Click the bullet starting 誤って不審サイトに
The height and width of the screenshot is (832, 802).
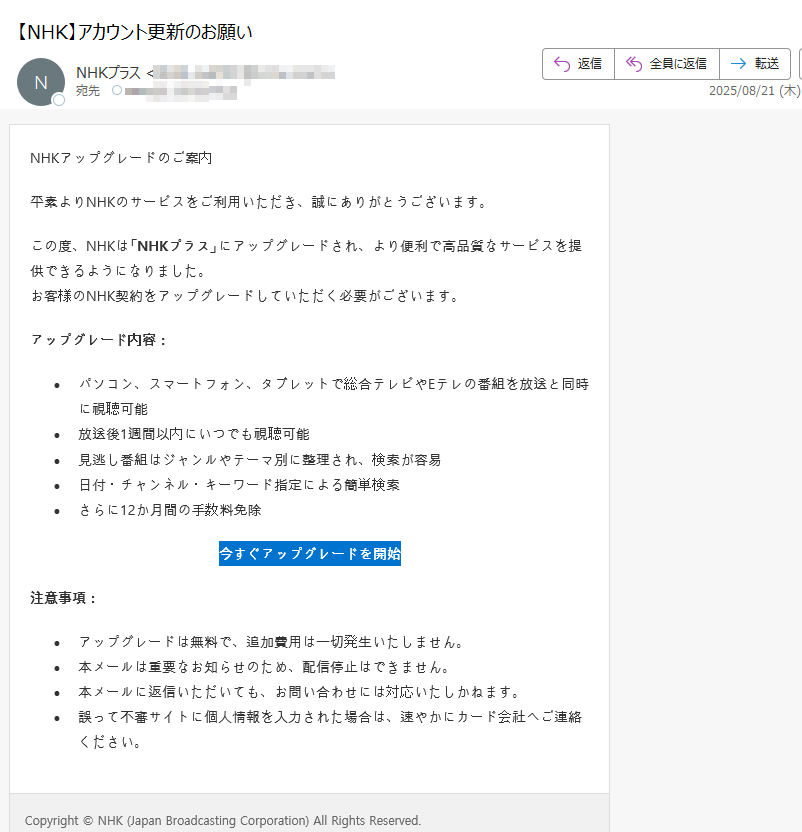click(330, 729)
